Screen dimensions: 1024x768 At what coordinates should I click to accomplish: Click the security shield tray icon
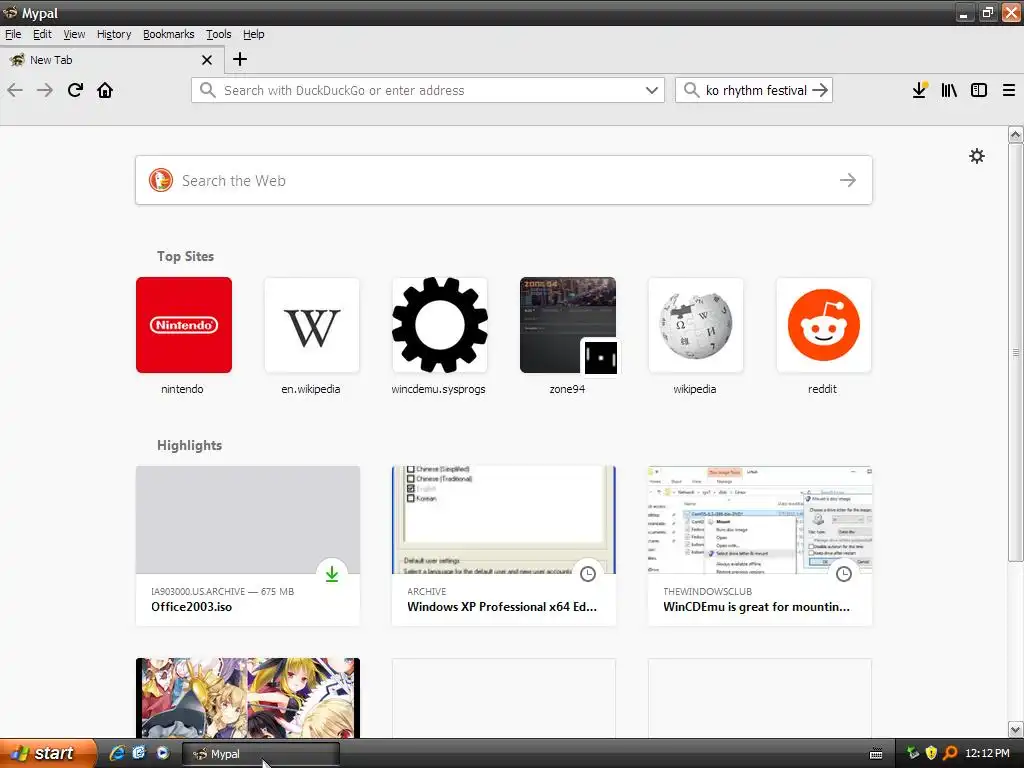(x=931, y=753)
